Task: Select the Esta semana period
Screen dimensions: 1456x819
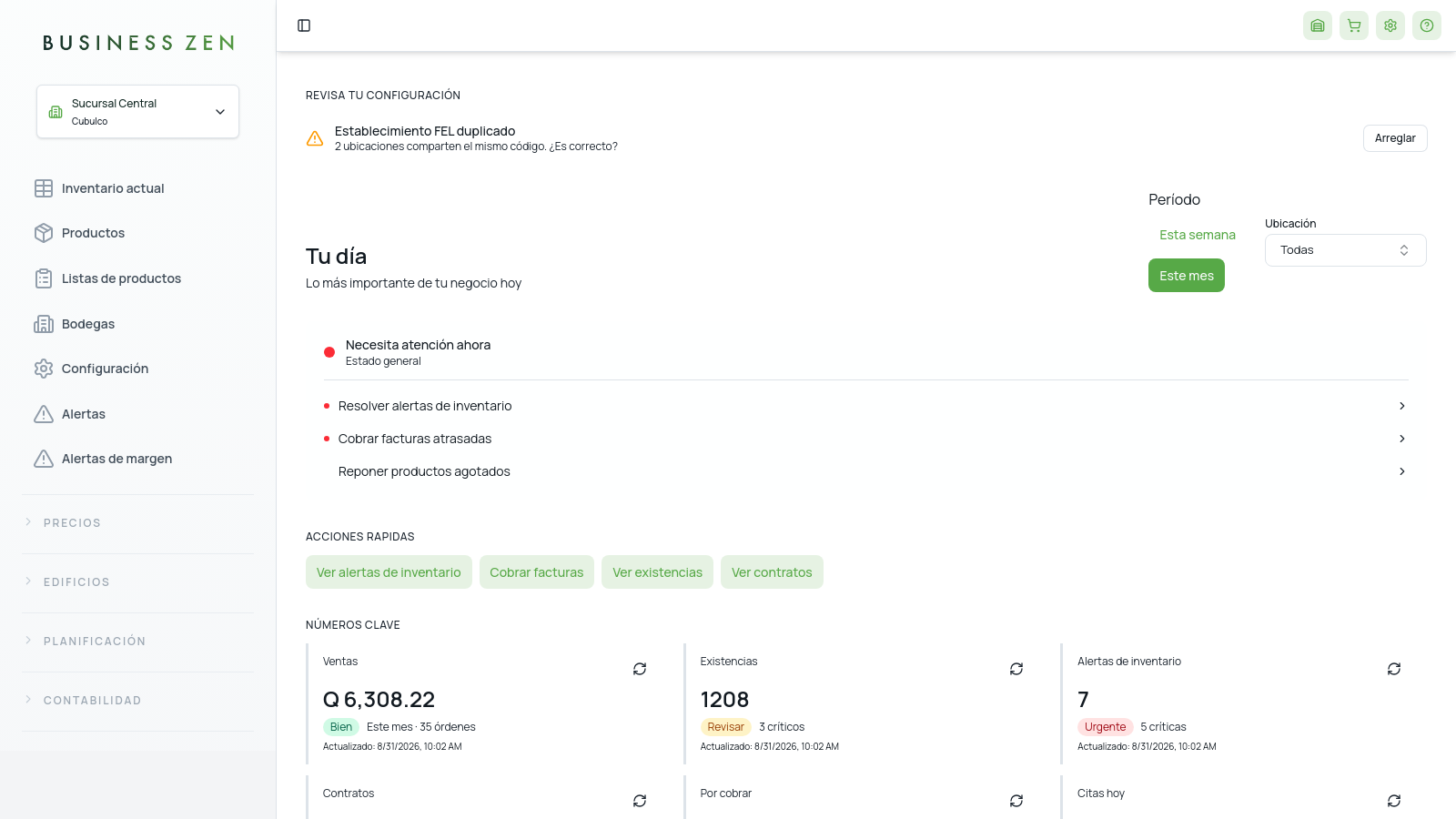Action: (1197, 235)
